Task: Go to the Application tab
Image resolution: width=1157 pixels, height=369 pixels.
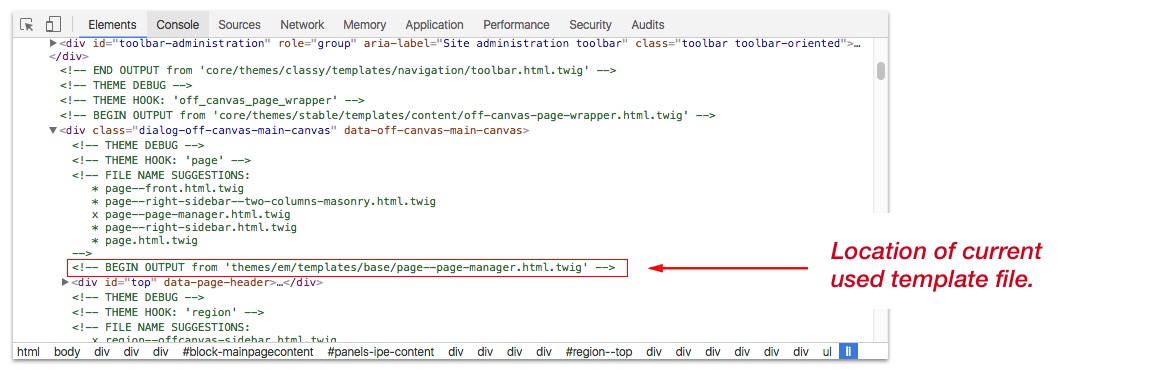Action: coord(435,24)
